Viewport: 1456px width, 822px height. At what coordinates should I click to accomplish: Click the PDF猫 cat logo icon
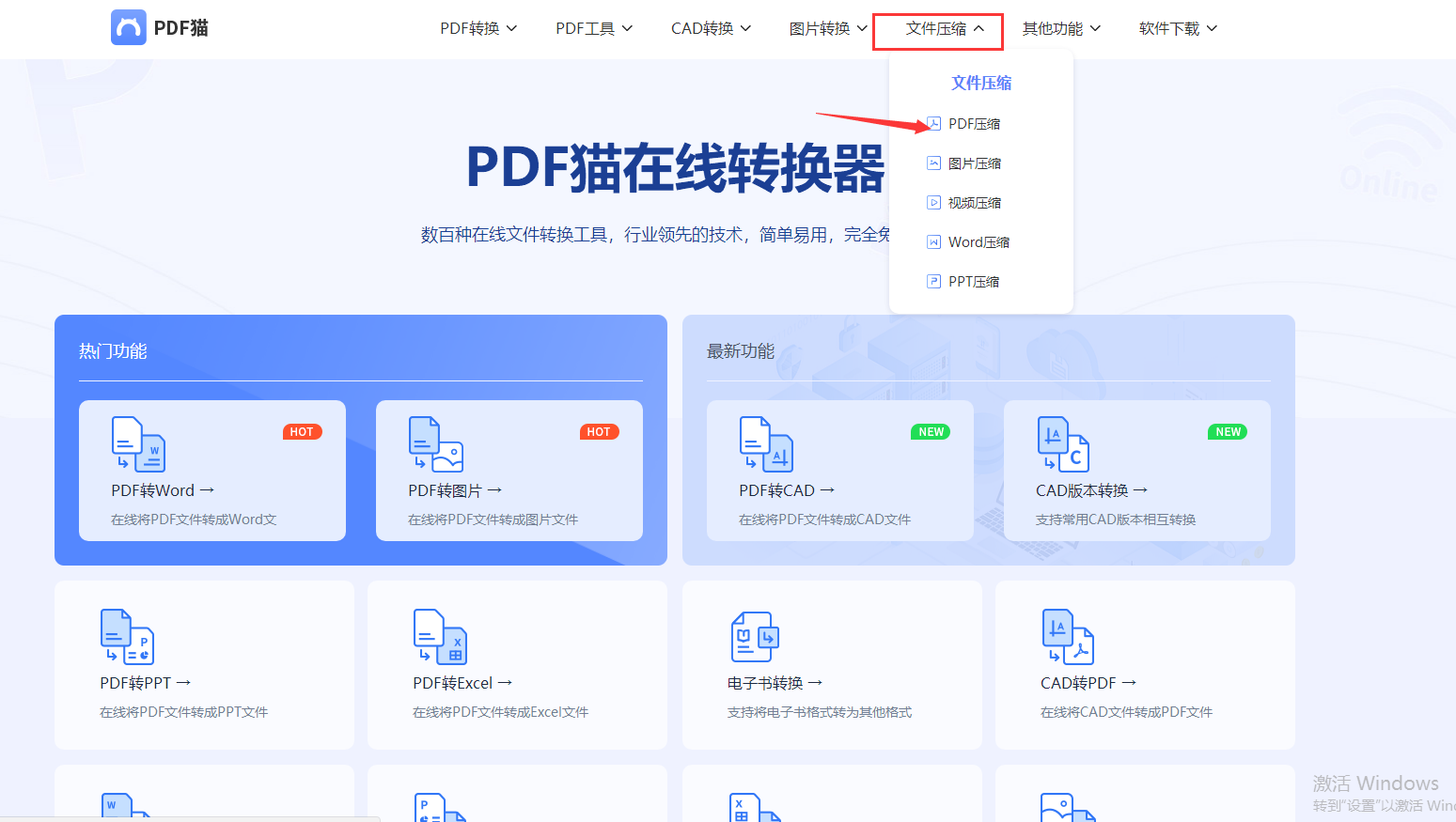click(129, 28)
